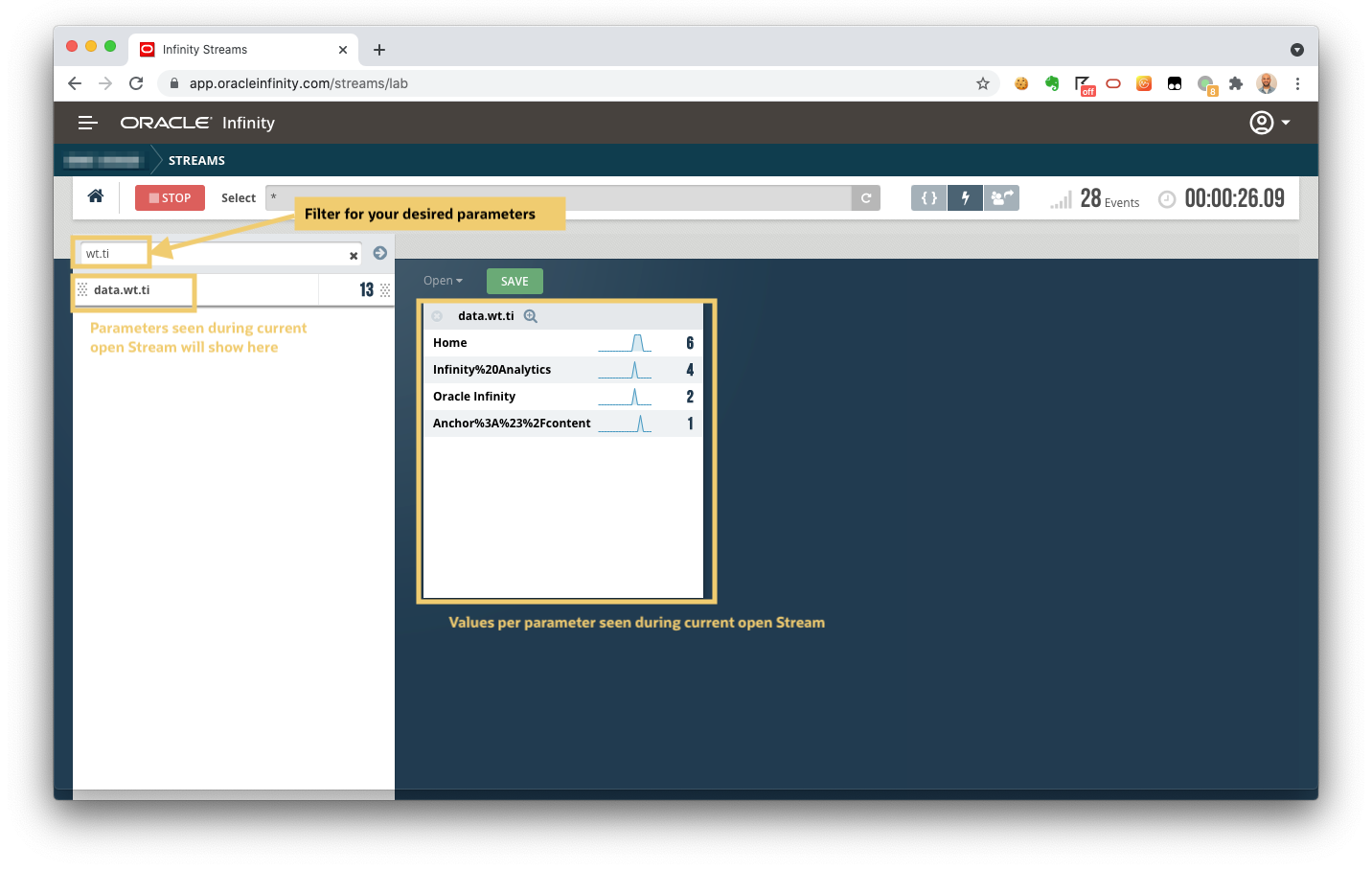Screen dimensions: 1372x871
Task: Open the Evernote extension icon
Action: (x=1052, y=83)
